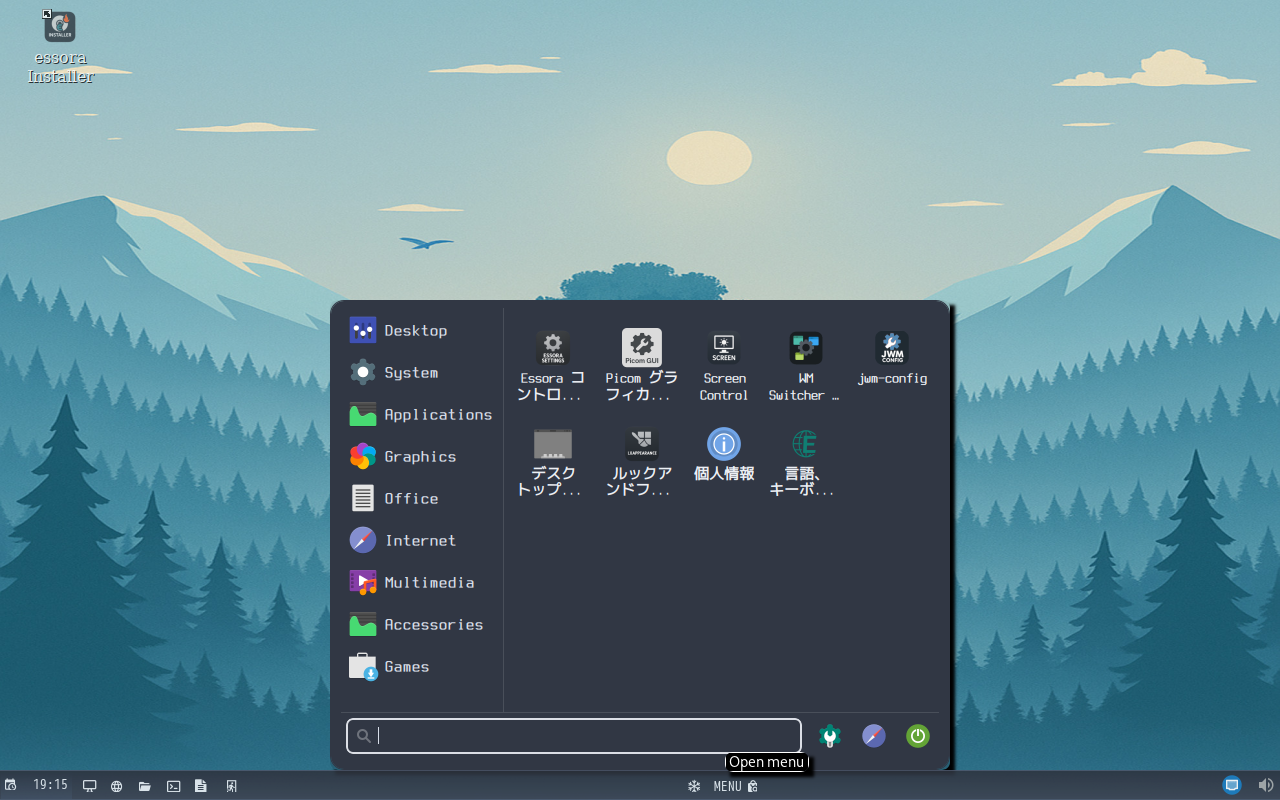The image size is (1280, 800).
Task: Select the System category
Action: 410,372
